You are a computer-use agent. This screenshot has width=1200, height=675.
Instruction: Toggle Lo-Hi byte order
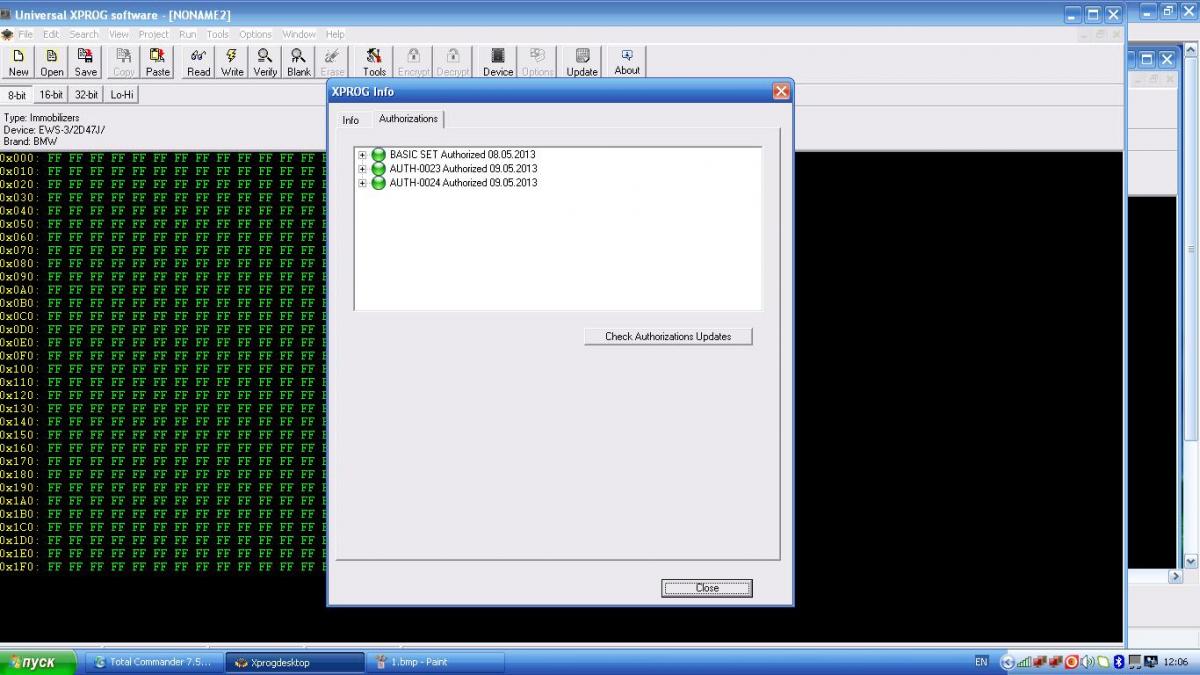click(122, 95)
